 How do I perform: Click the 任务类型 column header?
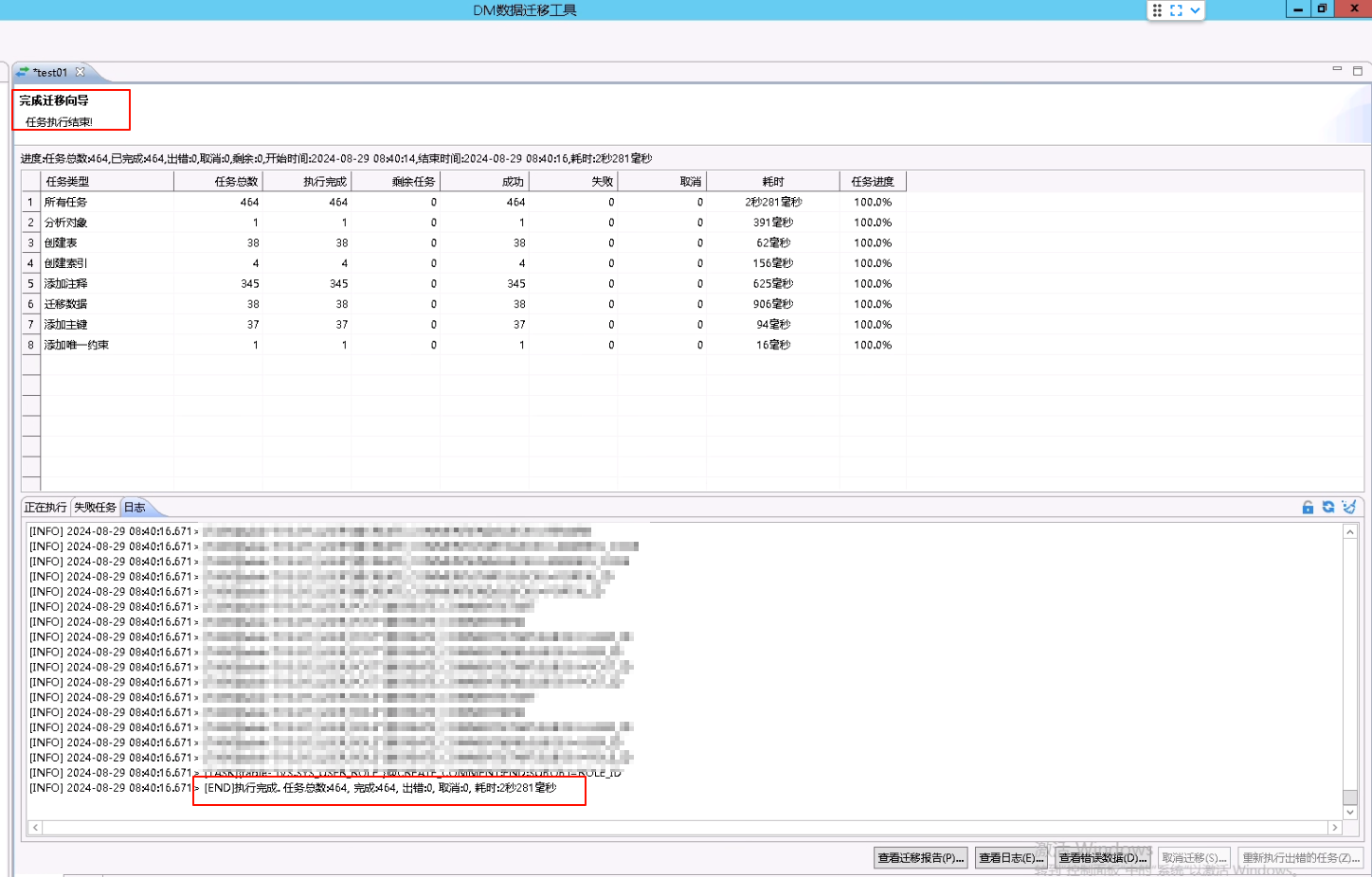pos(67,182)
